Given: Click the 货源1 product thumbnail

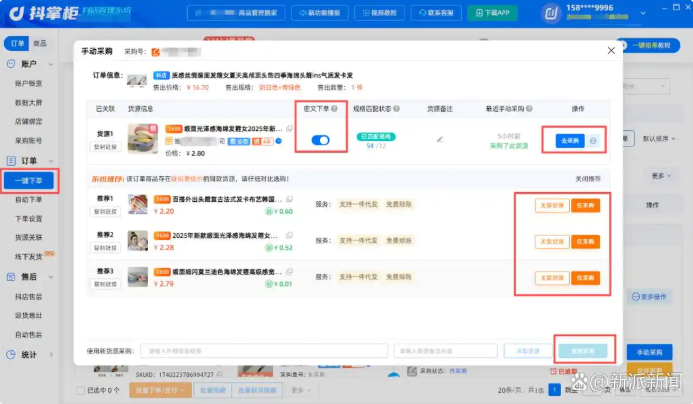Looking at the screenshot, I should point(143,139).
